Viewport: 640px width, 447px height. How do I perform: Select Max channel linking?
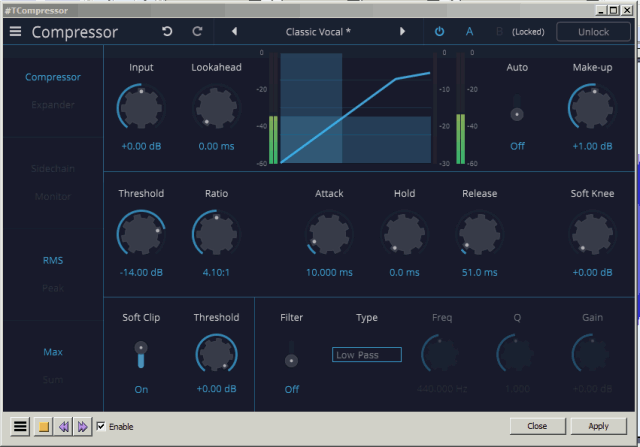(x=53, y=352)
